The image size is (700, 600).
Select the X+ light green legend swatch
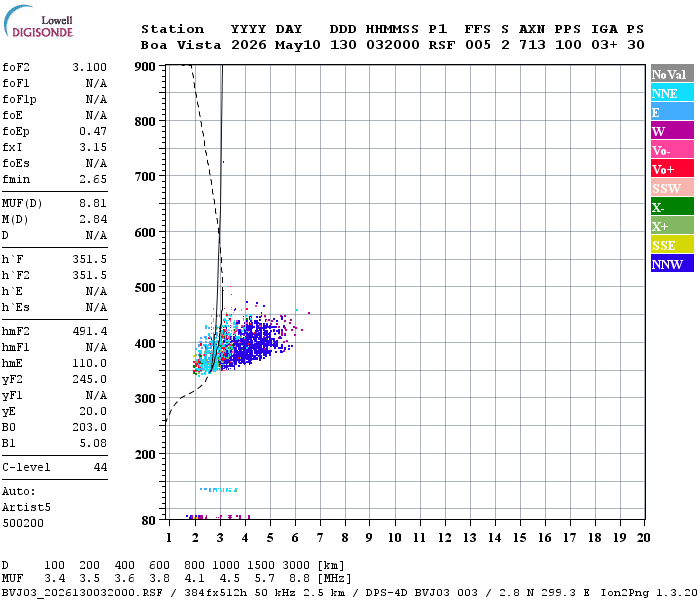672,225
